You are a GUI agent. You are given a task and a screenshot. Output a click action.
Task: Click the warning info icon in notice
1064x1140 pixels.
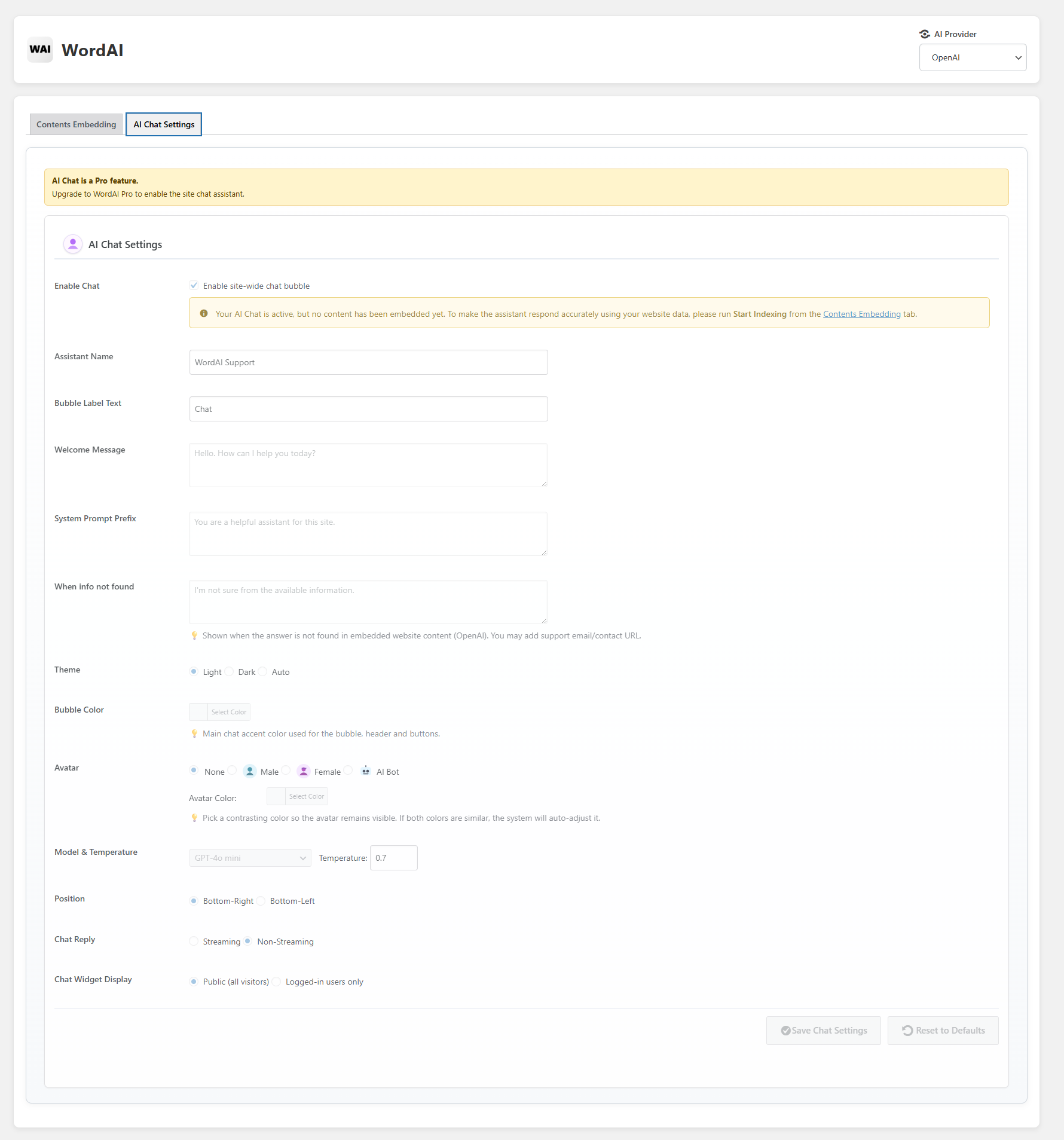tap(204, 313)
